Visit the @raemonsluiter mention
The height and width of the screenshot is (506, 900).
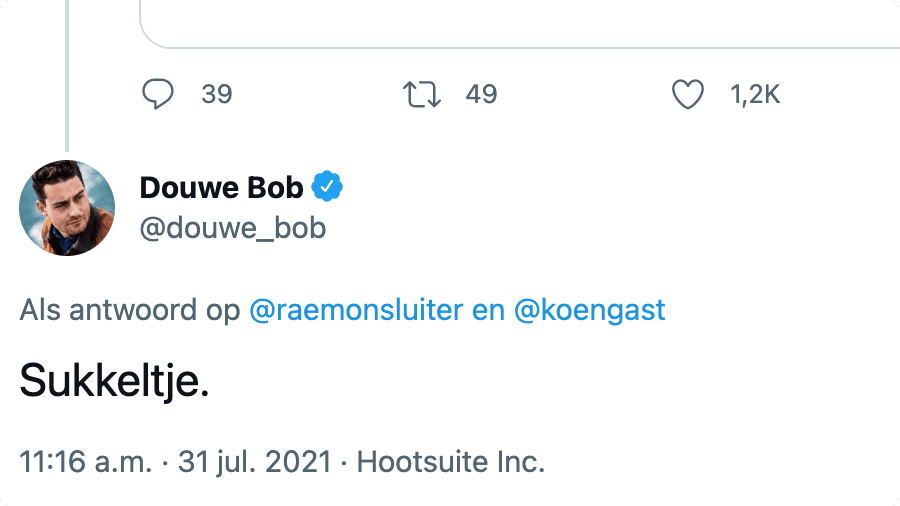tap(355, 310)
